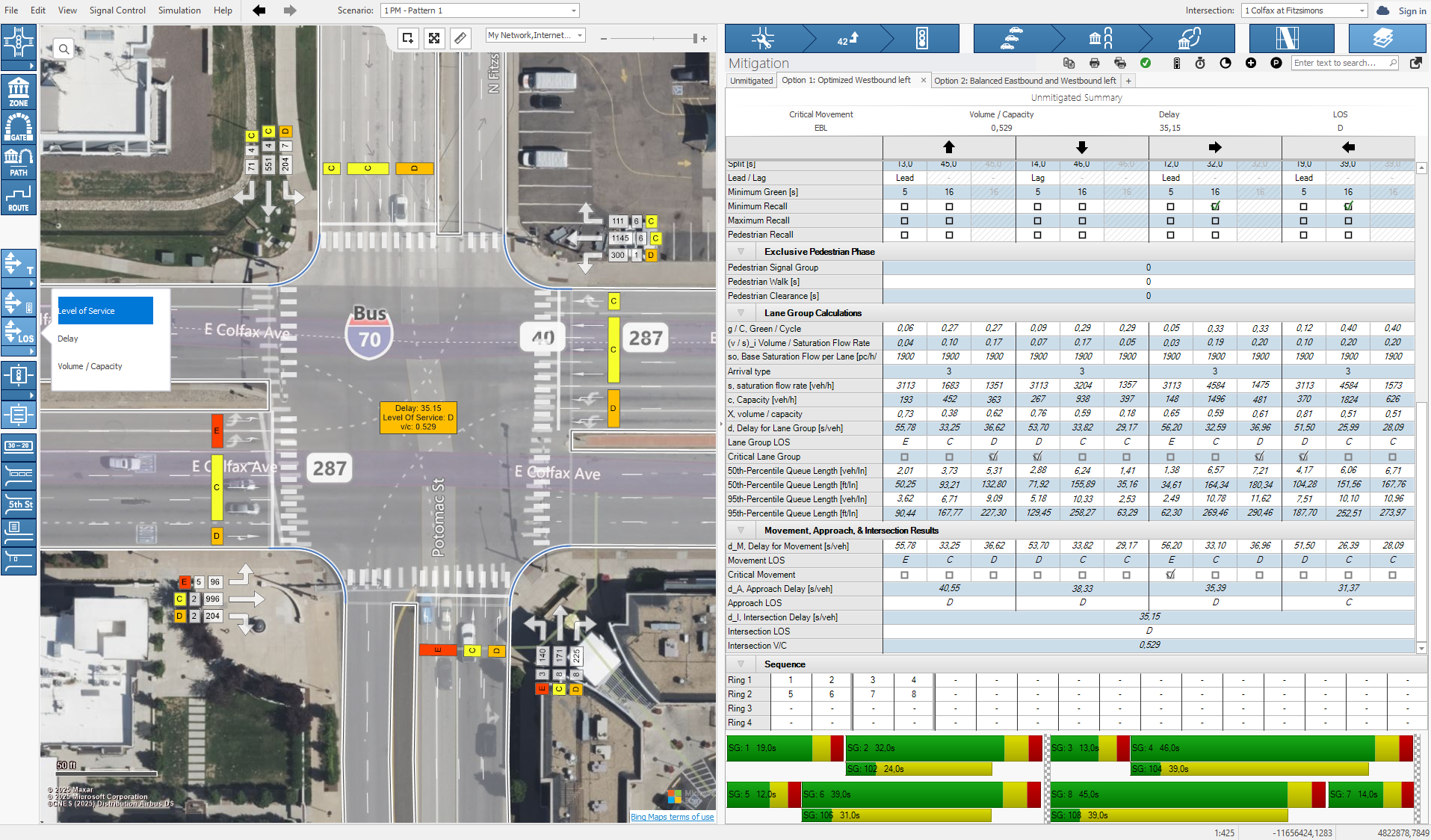Toggle the 5th St street-name labels icon

(x=19, y=504)
